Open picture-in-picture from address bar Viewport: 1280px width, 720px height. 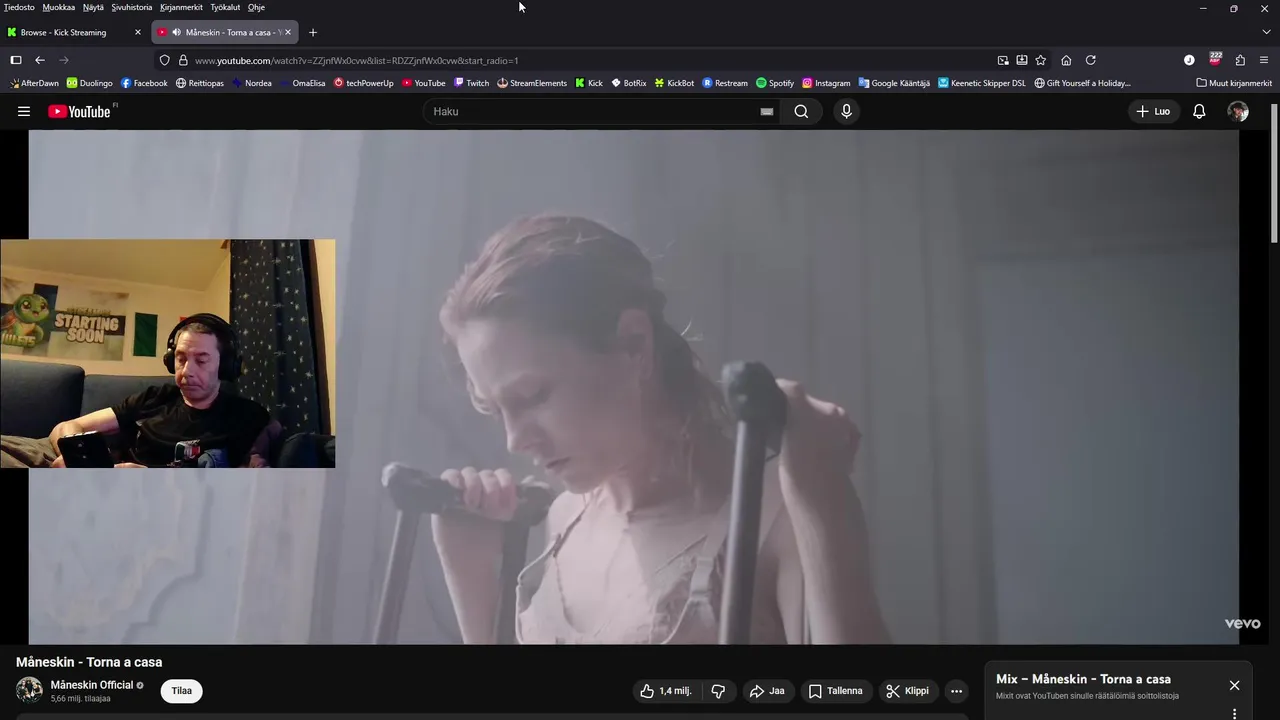1003,60
